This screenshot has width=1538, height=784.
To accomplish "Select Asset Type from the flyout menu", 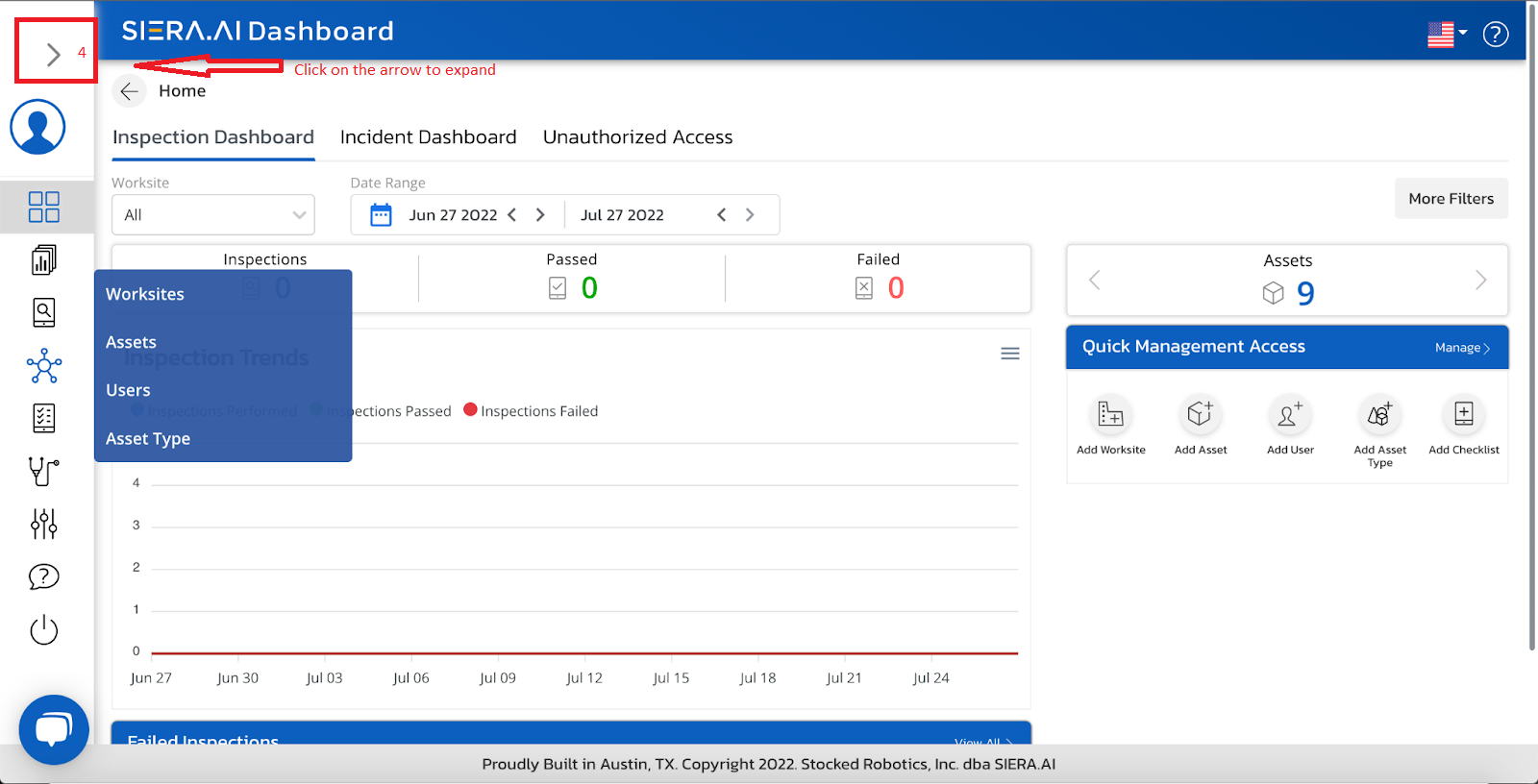I will click(x=148, y=438).
